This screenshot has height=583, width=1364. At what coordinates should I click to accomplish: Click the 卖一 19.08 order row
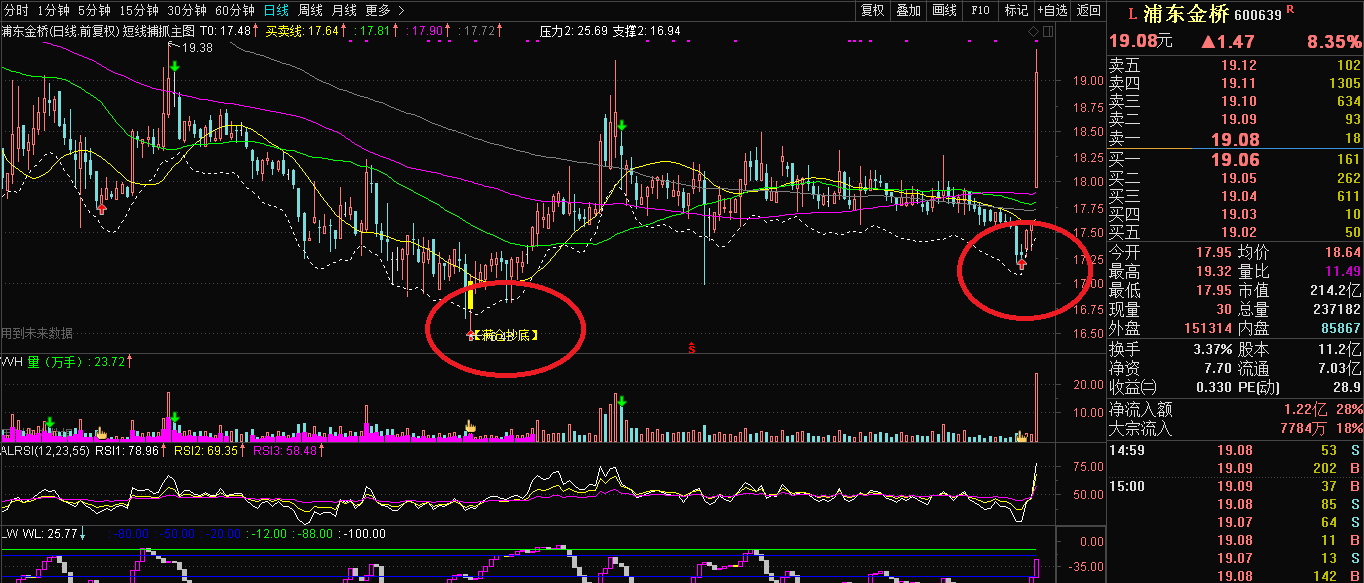click(x=1235, y=139)
